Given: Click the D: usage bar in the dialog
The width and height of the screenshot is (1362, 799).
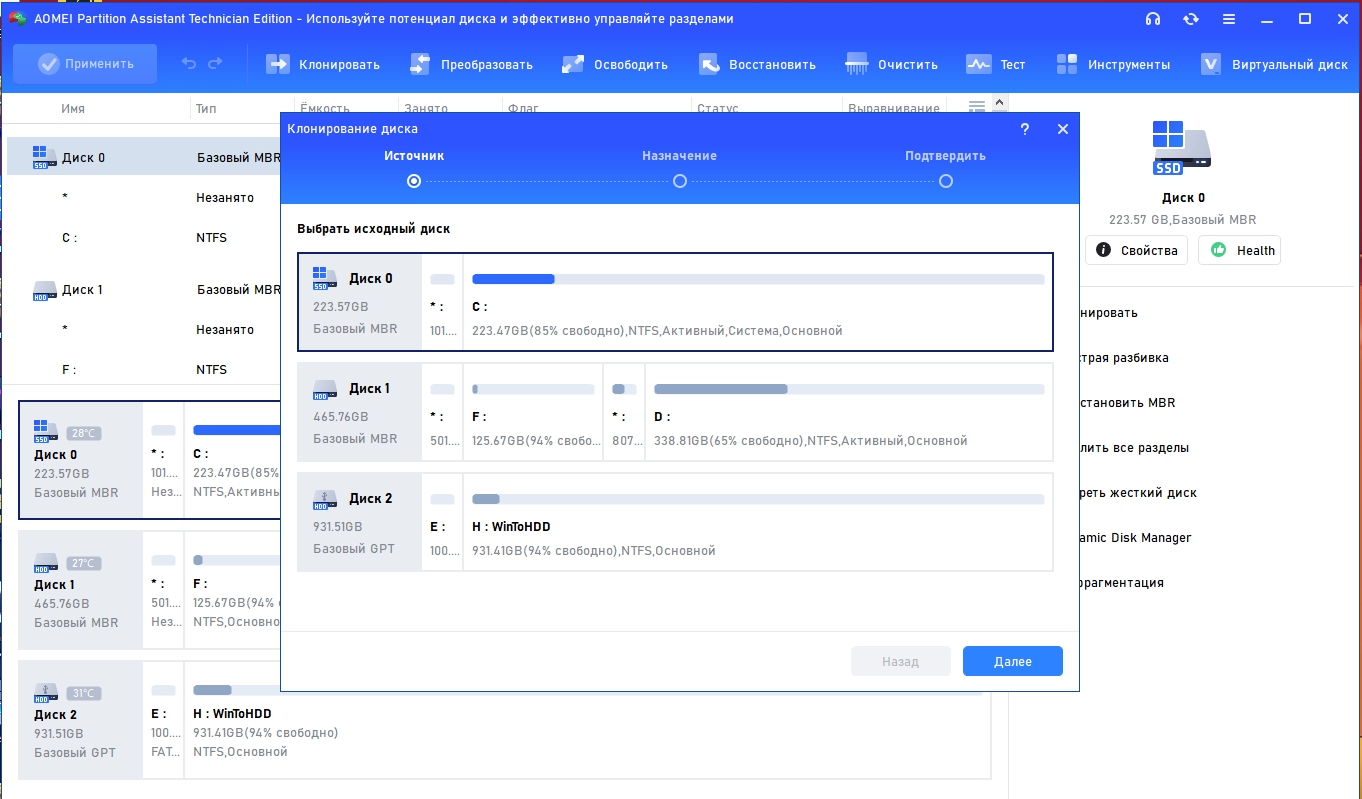Looking at the screenshot, I should click(849, 389).
